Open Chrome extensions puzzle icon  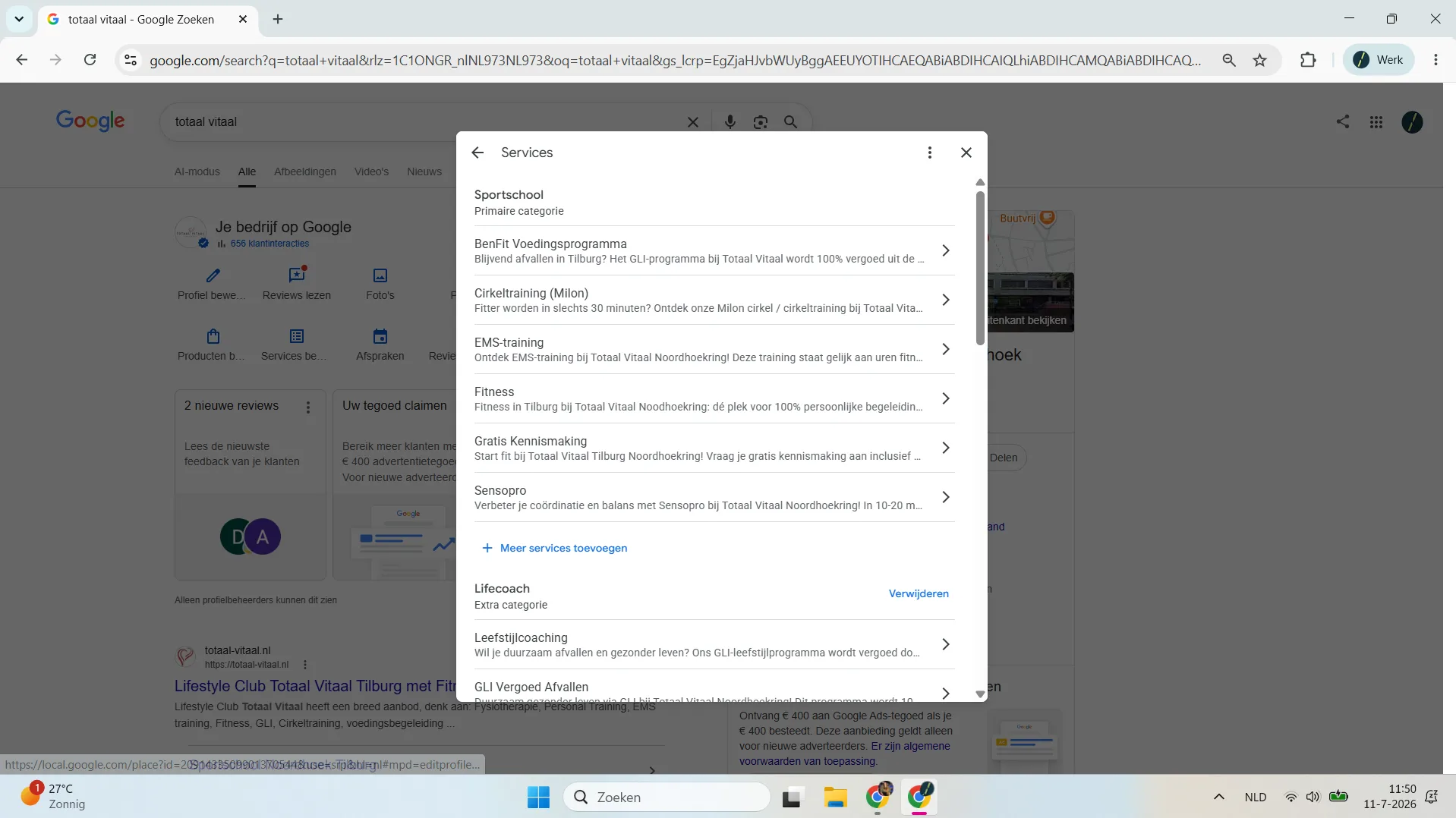pos(1307,60)
